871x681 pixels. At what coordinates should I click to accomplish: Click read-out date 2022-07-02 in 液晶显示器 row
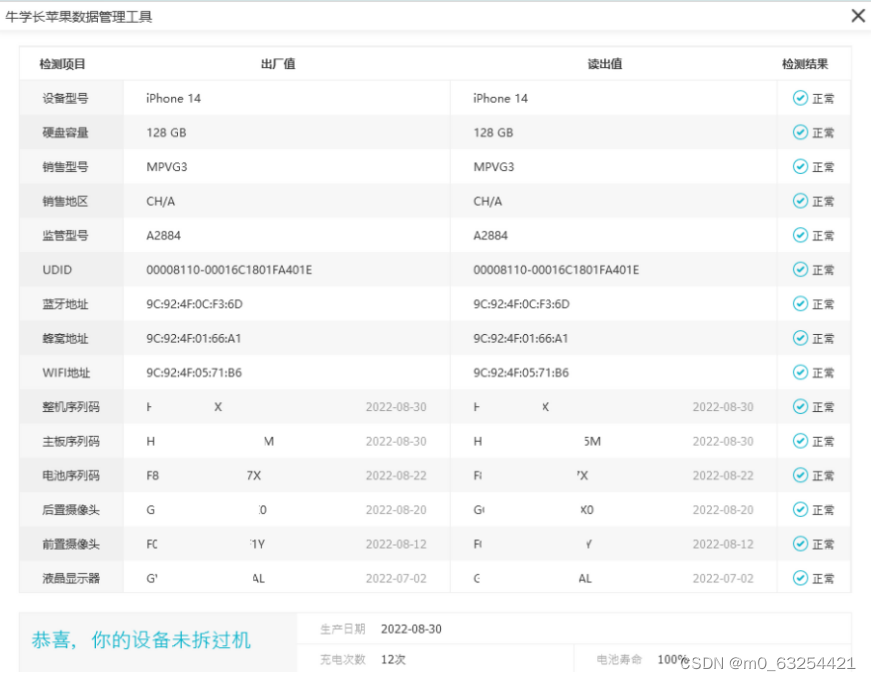(723, 578)
